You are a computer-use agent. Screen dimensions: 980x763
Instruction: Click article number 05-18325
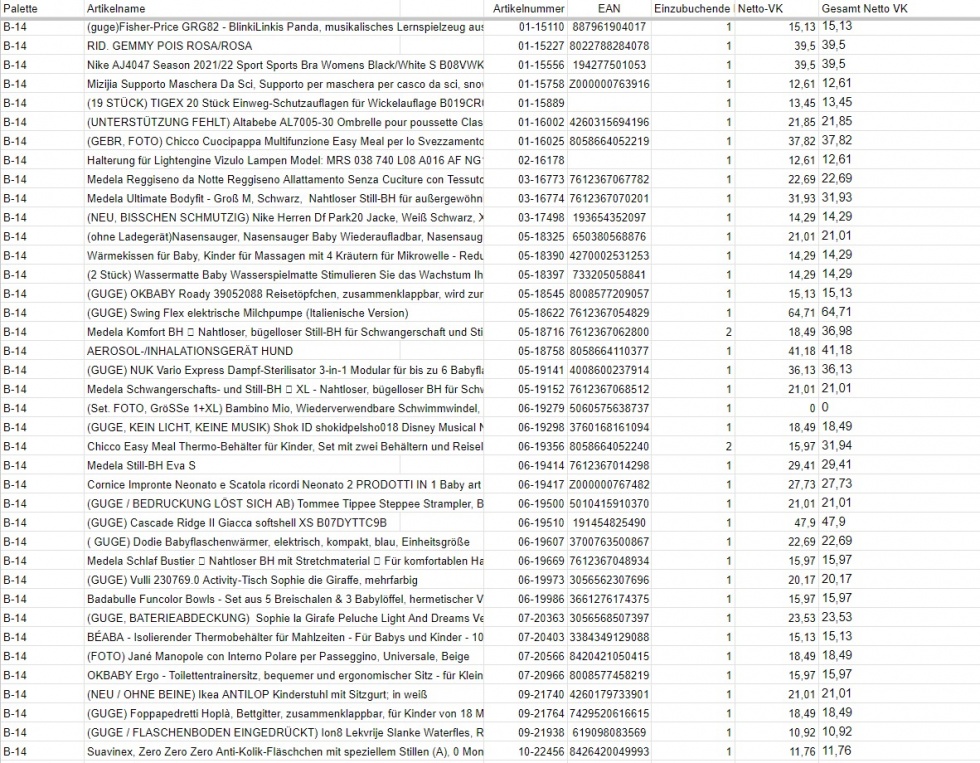pos(541,237)
